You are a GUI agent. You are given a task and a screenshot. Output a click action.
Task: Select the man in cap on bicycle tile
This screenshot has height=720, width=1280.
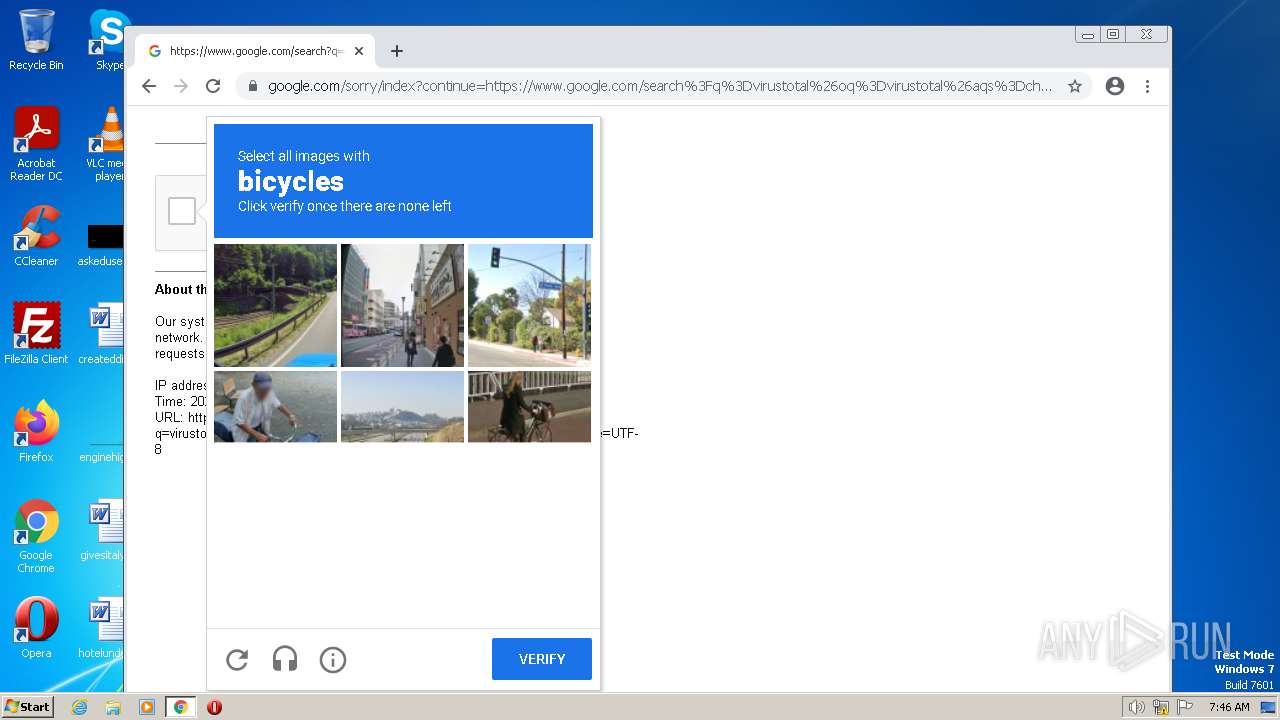click(x=275, y=407)
